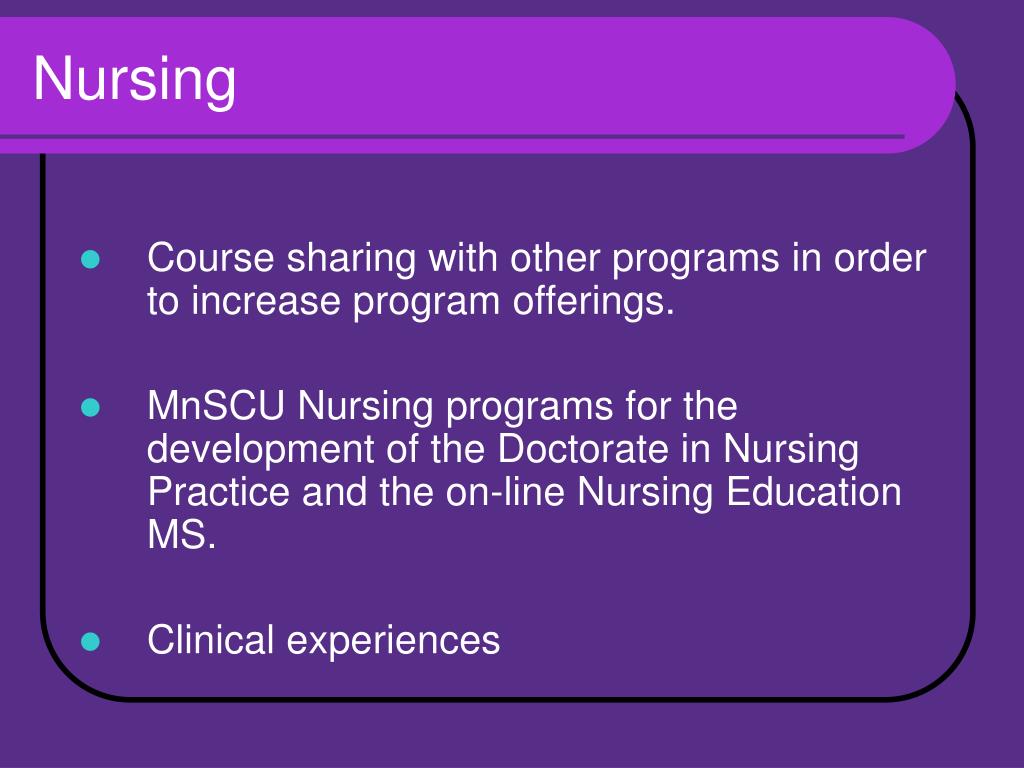Image resolution: width=1024 pixels, height=768 pixels.
Task: Click the text 'on-line Nursing Education'
Action: tap(673, 492)
